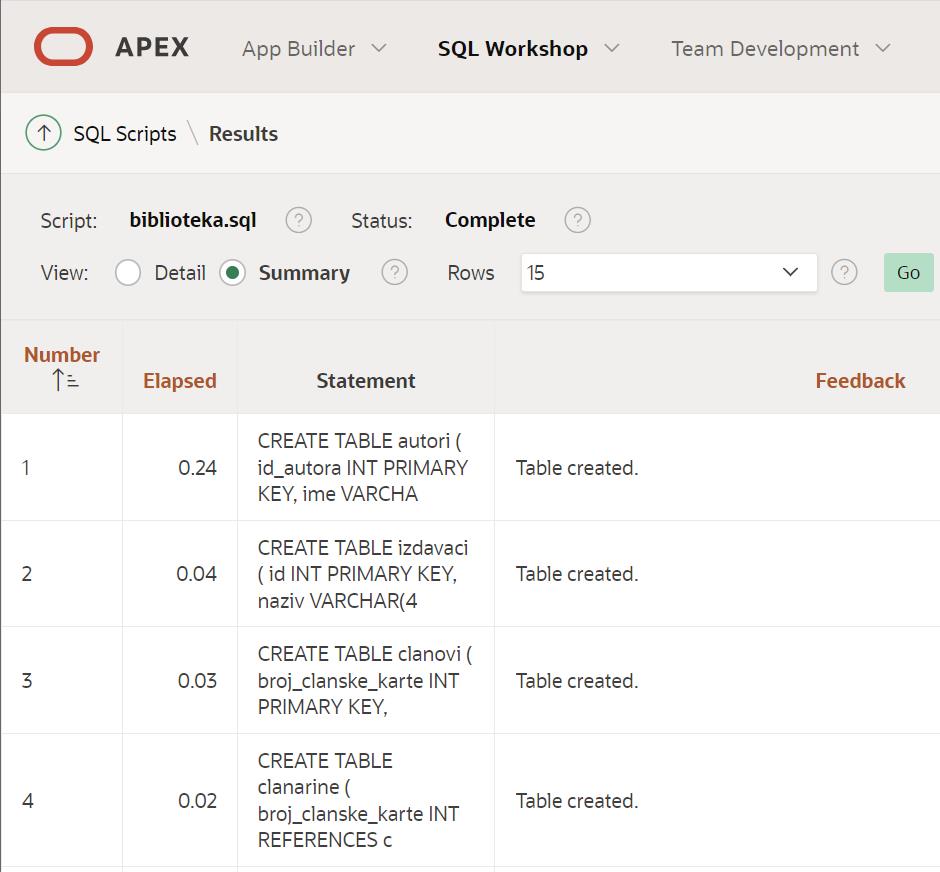Open the App Builder menu
The height and width of the screenshot is (872, 940).
298,48
